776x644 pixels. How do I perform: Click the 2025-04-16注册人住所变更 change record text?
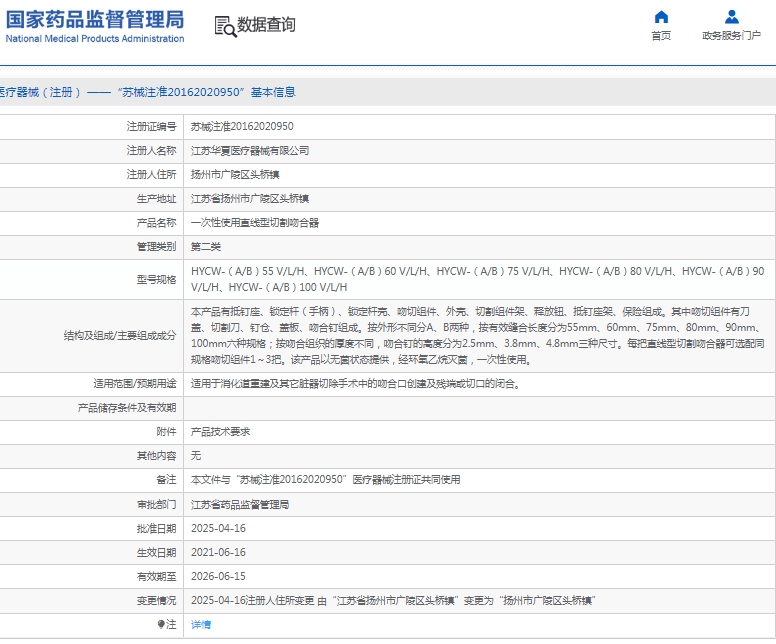[x=393, y=601]
